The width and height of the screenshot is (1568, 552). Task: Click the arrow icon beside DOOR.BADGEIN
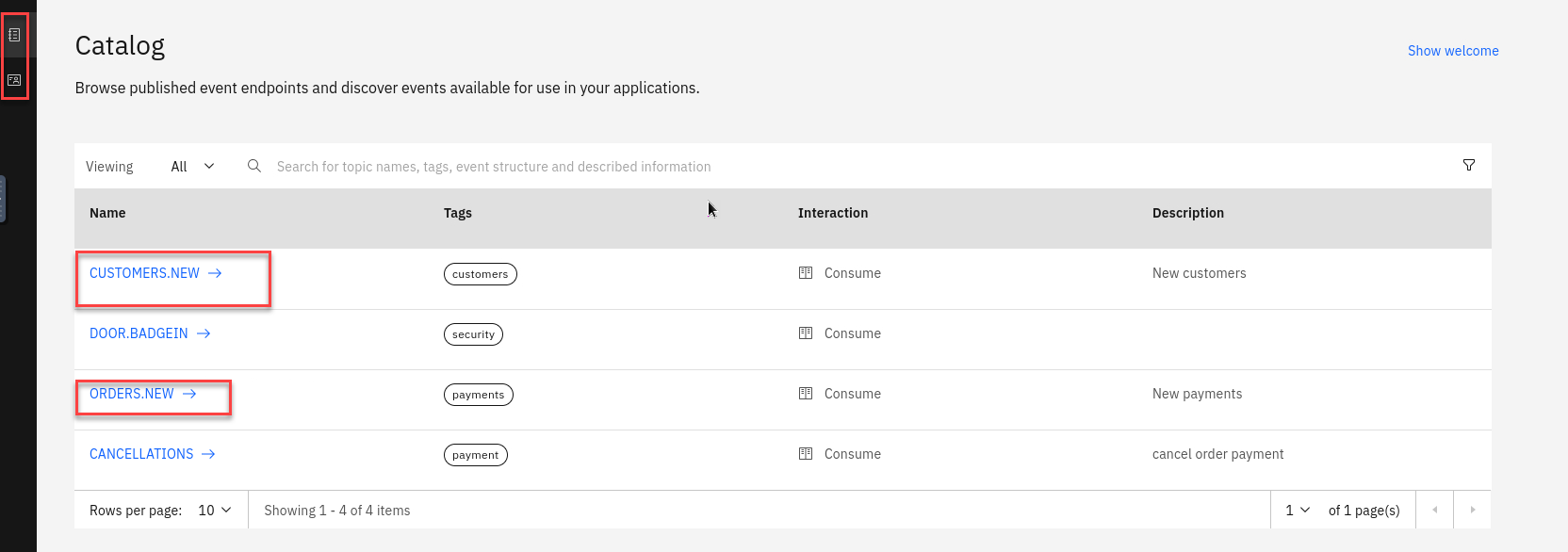point(204,333)
